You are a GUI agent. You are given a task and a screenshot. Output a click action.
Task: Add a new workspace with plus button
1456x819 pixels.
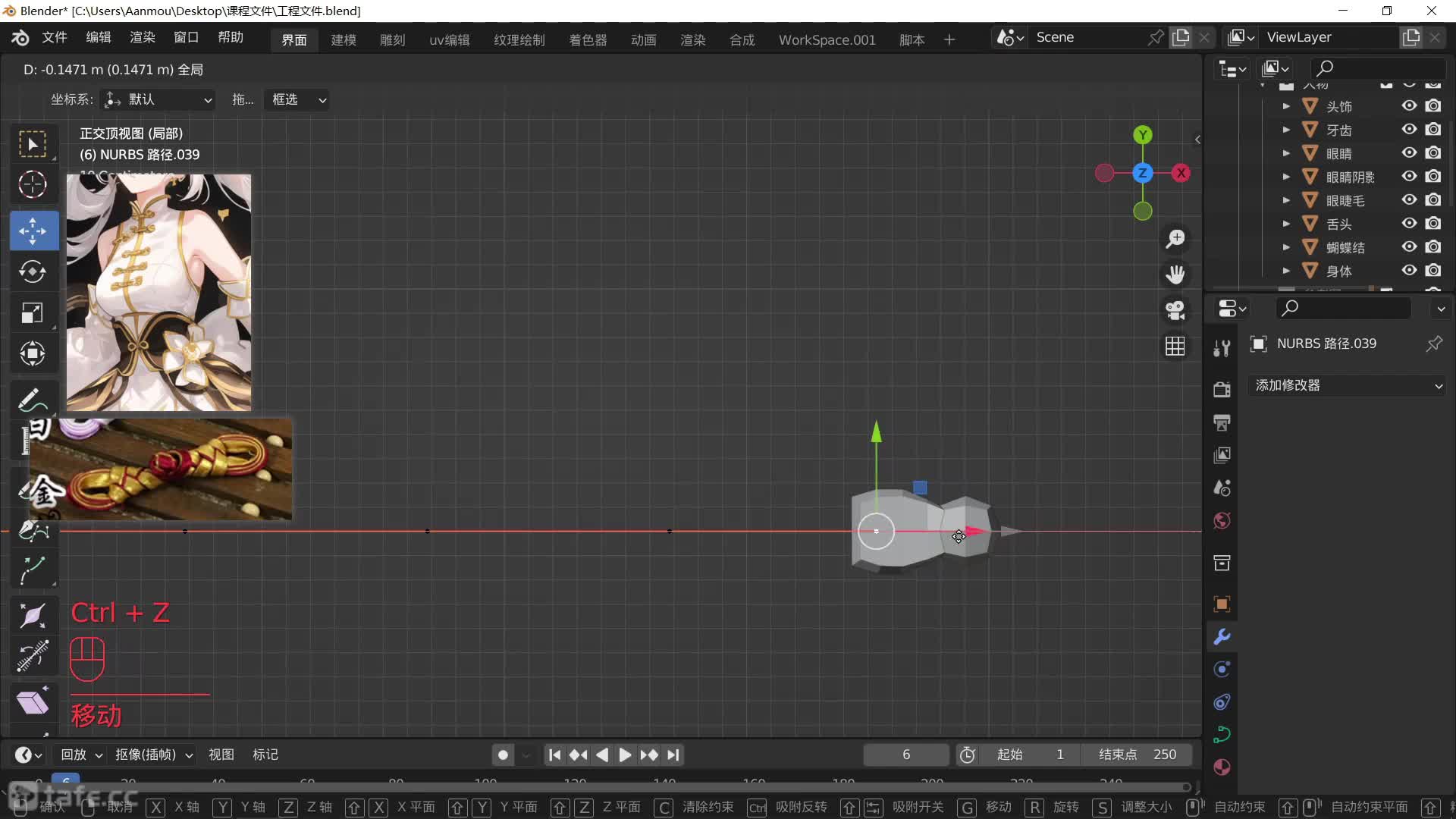949,39
